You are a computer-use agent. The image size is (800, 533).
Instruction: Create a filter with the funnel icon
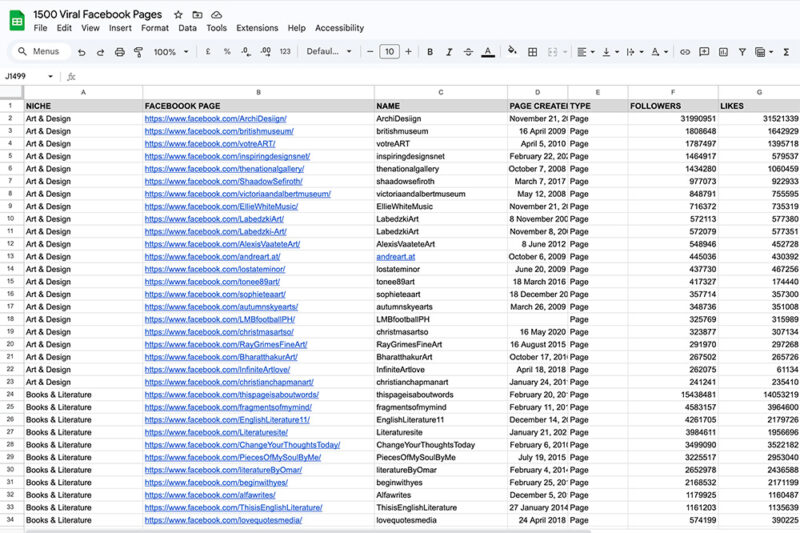tap(742, 52)
